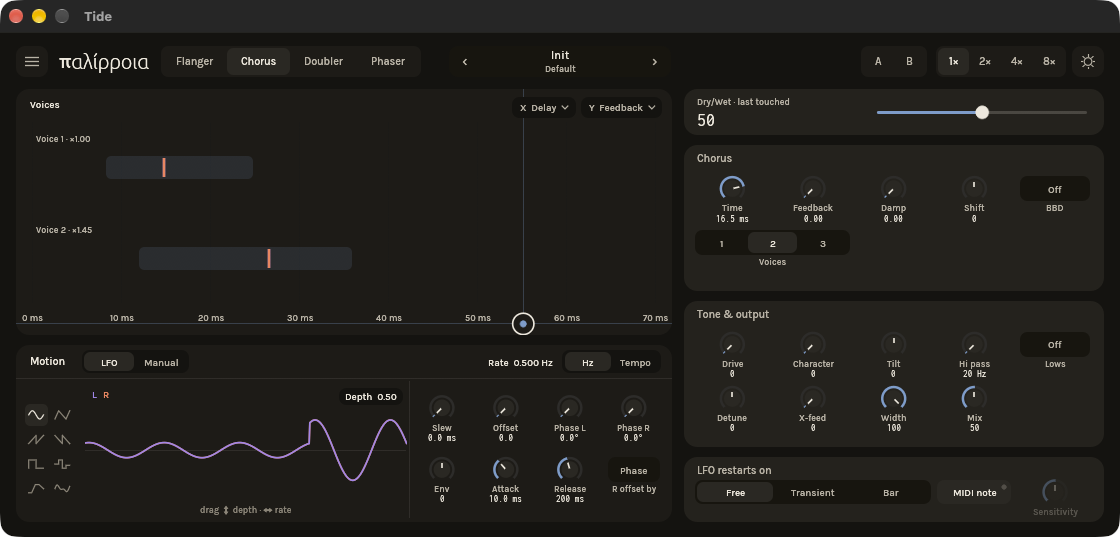
Task: Switch to the Flanger tab
Action: tap(194, 61)
